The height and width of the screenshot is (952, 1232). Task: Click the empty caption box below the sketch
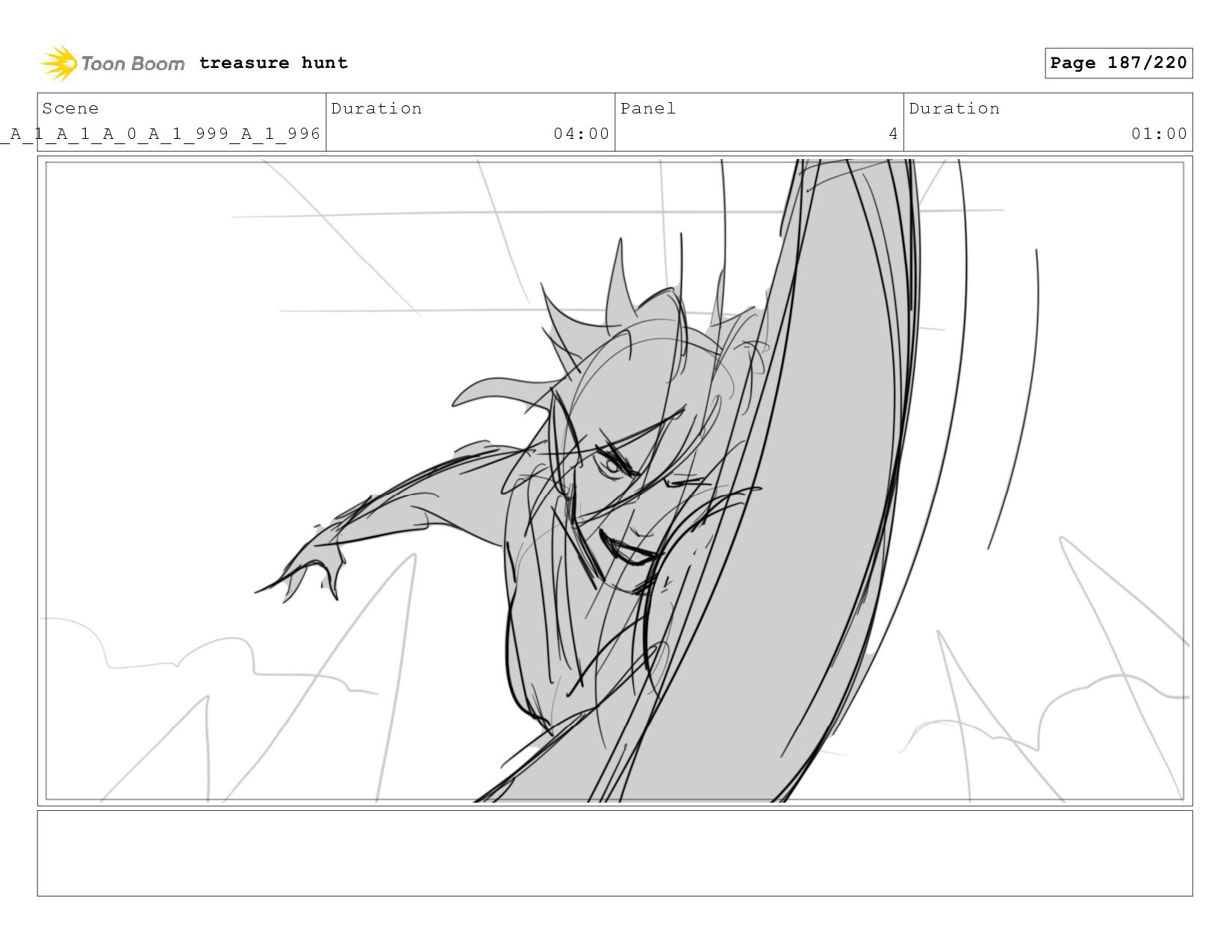615,853
